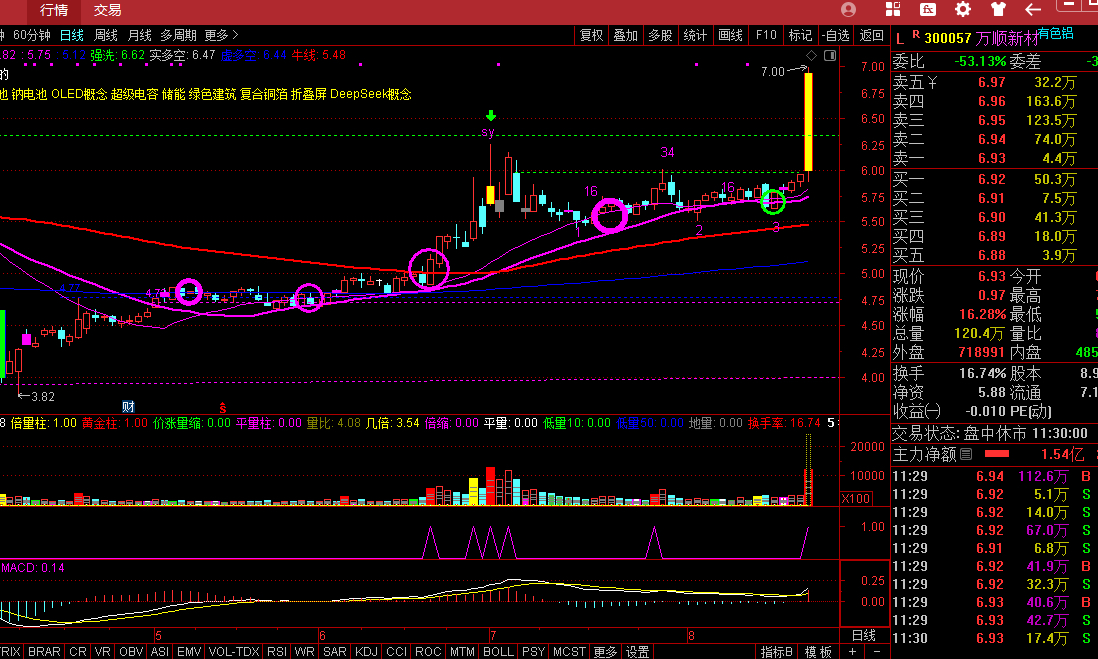Open the 复权 adjustment menu

[x=592, y=35]
